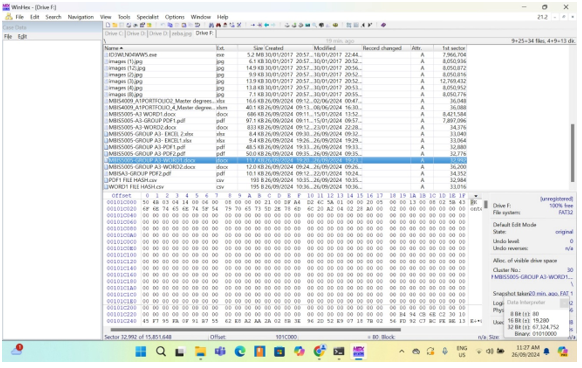
Task: Switch to the Drive C: tab
Action: pyautogui.click(x=114, y=33)
